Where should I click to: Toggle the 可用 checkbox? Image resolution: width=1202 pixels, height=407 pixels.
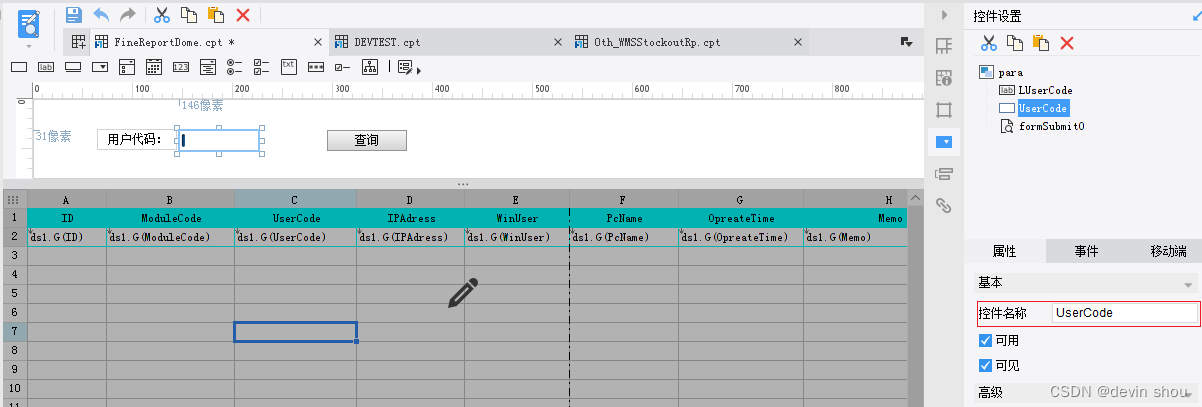point(986,340)
